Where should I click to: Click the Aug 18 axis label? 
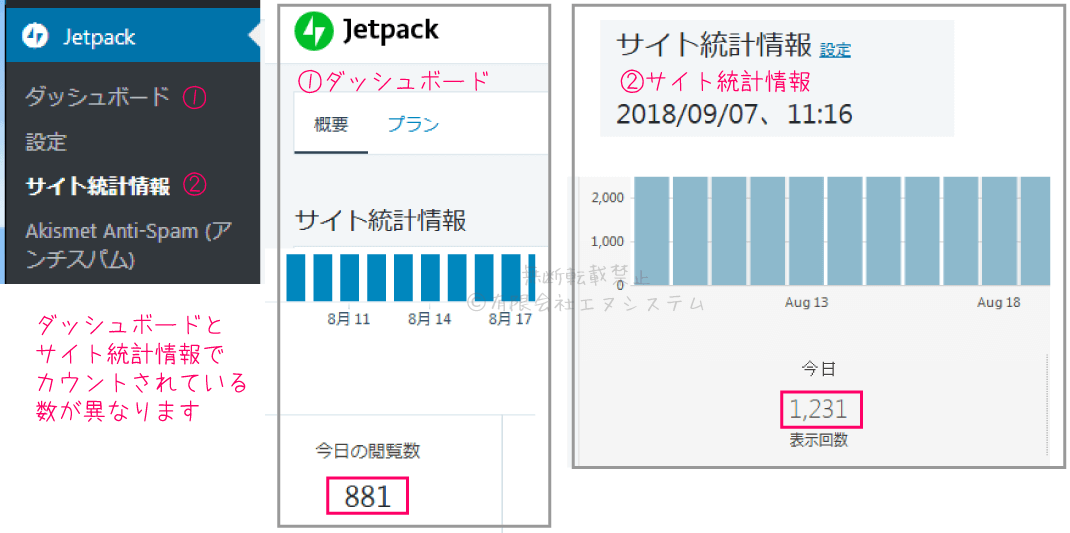pos(999,302)
